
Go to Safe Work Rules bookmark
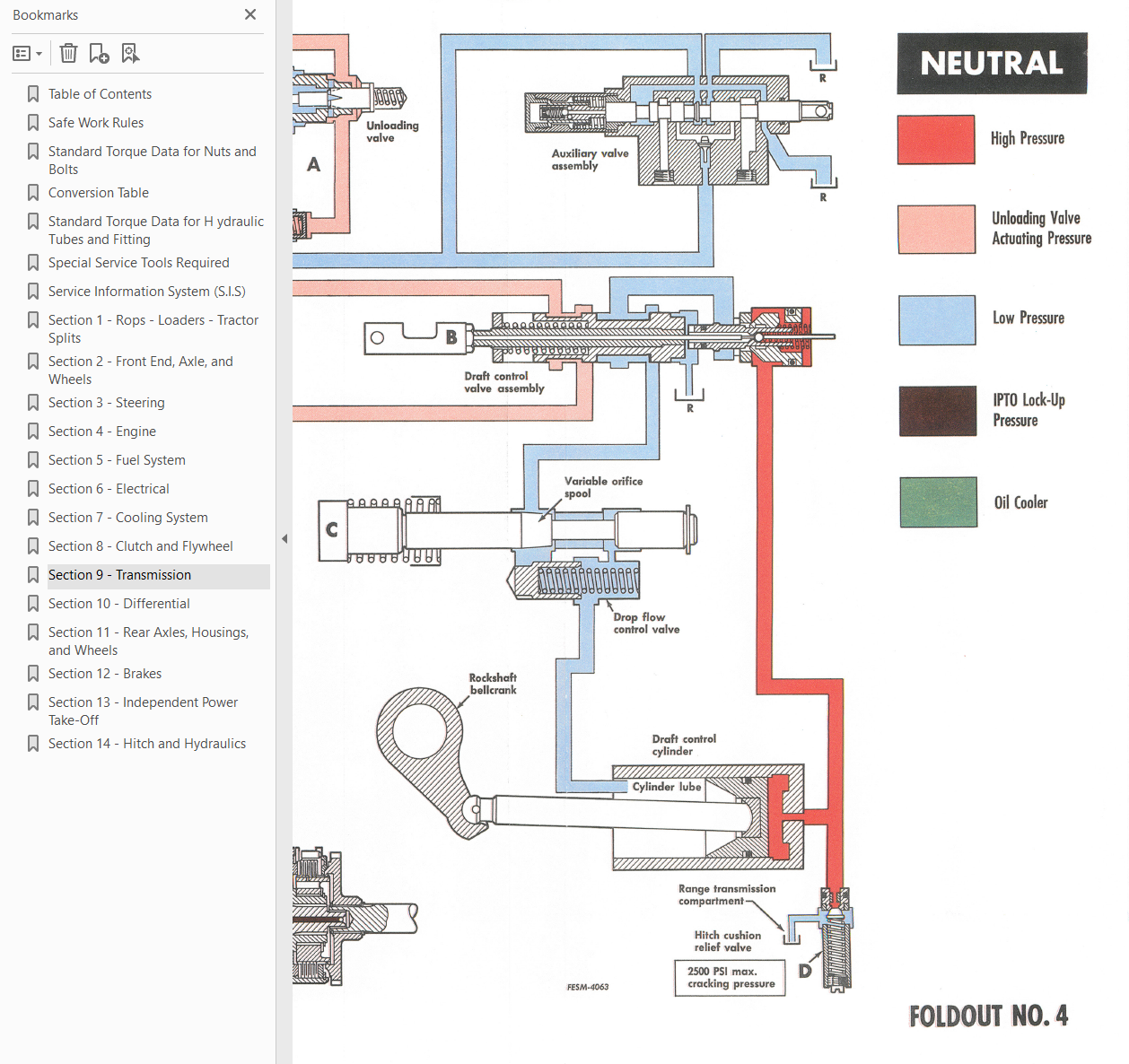[x=96, y=123]
